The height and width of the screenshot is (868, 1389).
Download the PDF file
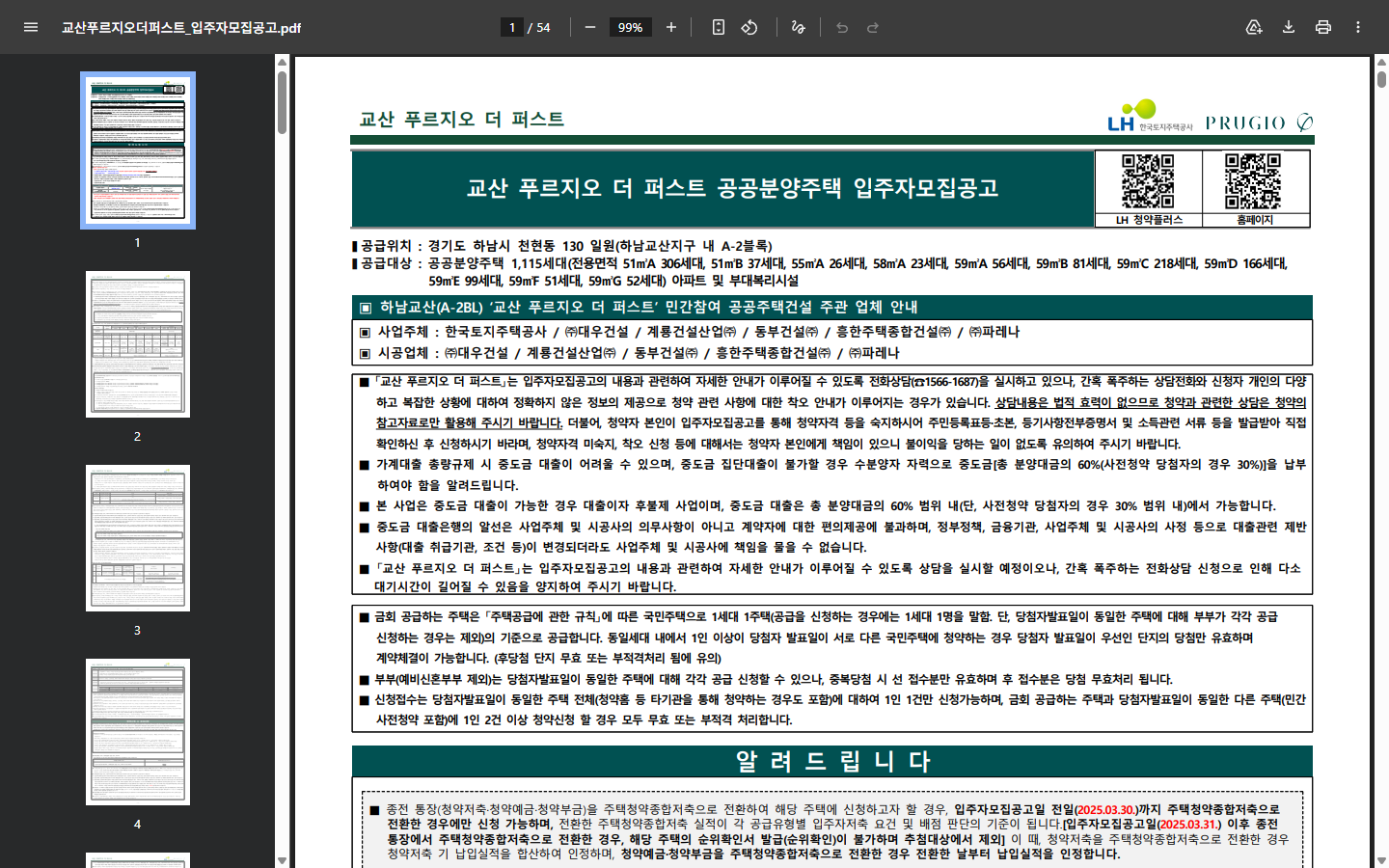click(1289, 27)
